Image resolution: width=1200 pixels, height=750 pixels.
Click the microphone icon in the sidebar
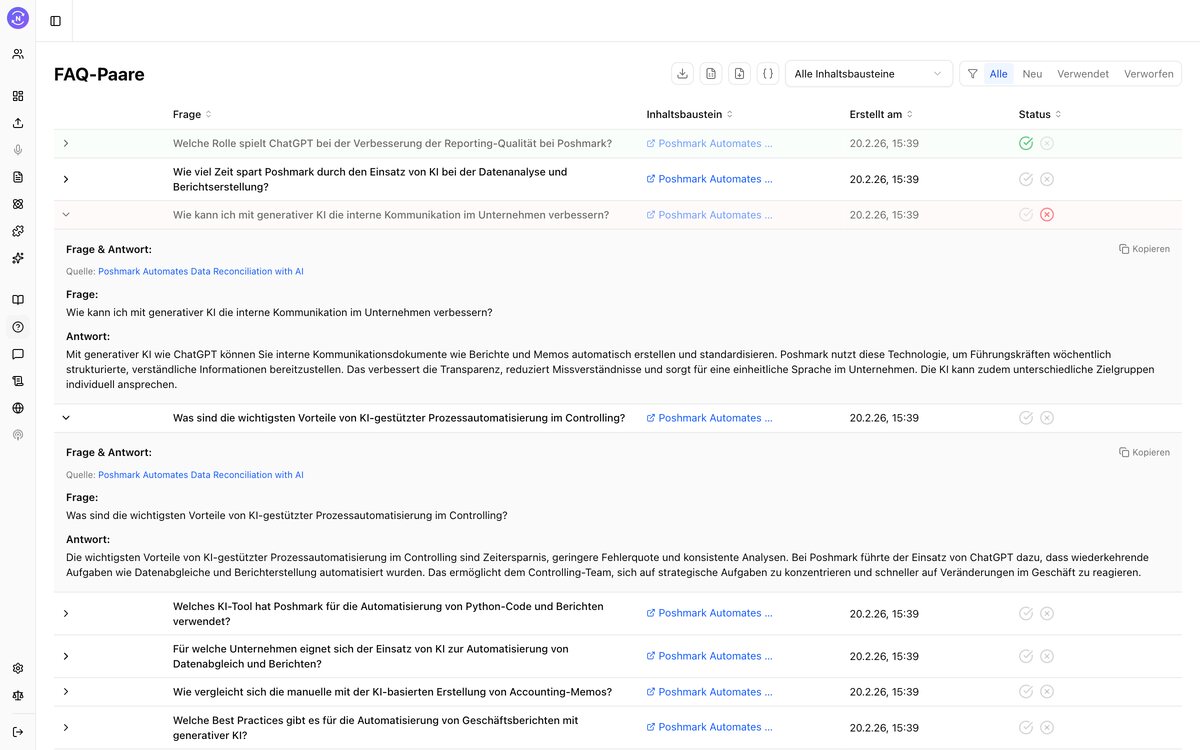pyautogui.click(x=18, y=150)
